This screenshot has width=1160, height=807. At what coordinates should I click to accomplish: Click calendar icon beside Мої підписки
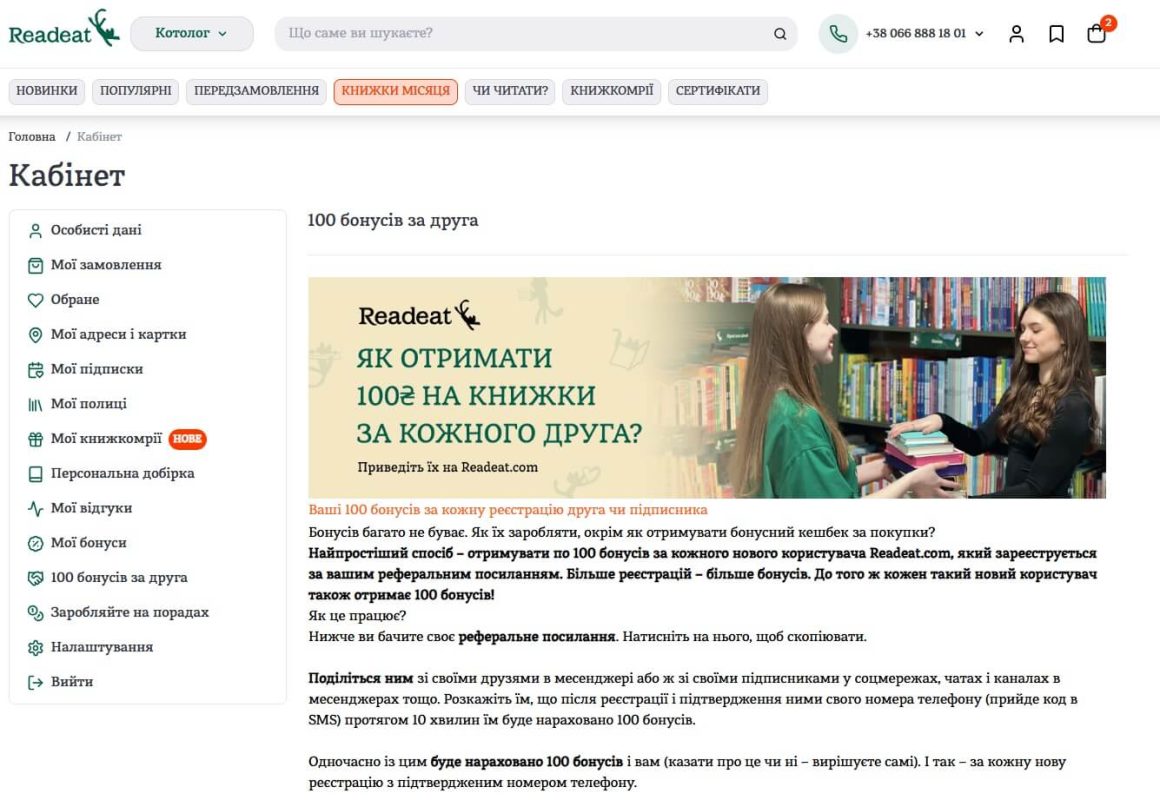pos(35,370)
